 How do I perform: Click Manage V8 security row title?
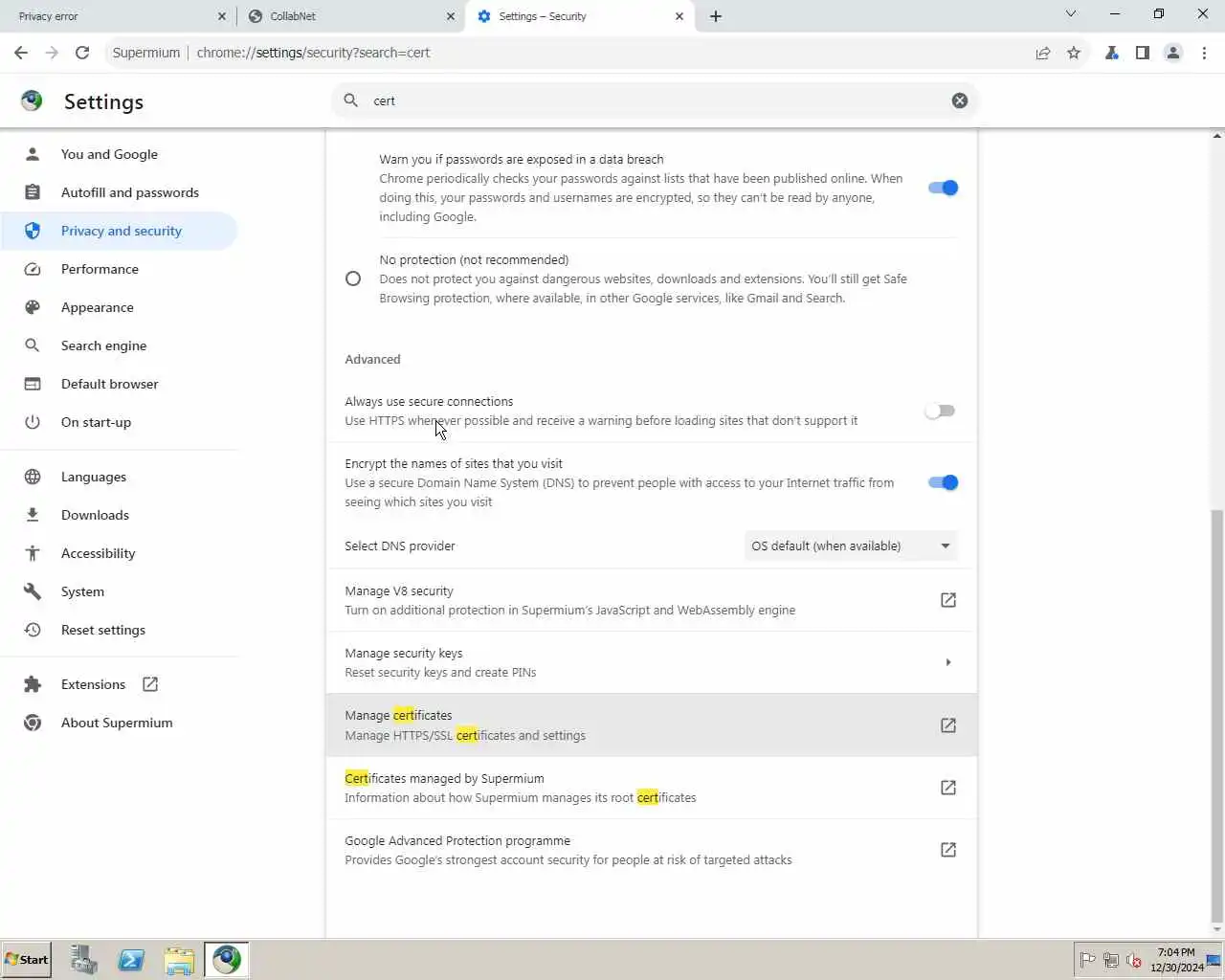(x=399, y=590)
